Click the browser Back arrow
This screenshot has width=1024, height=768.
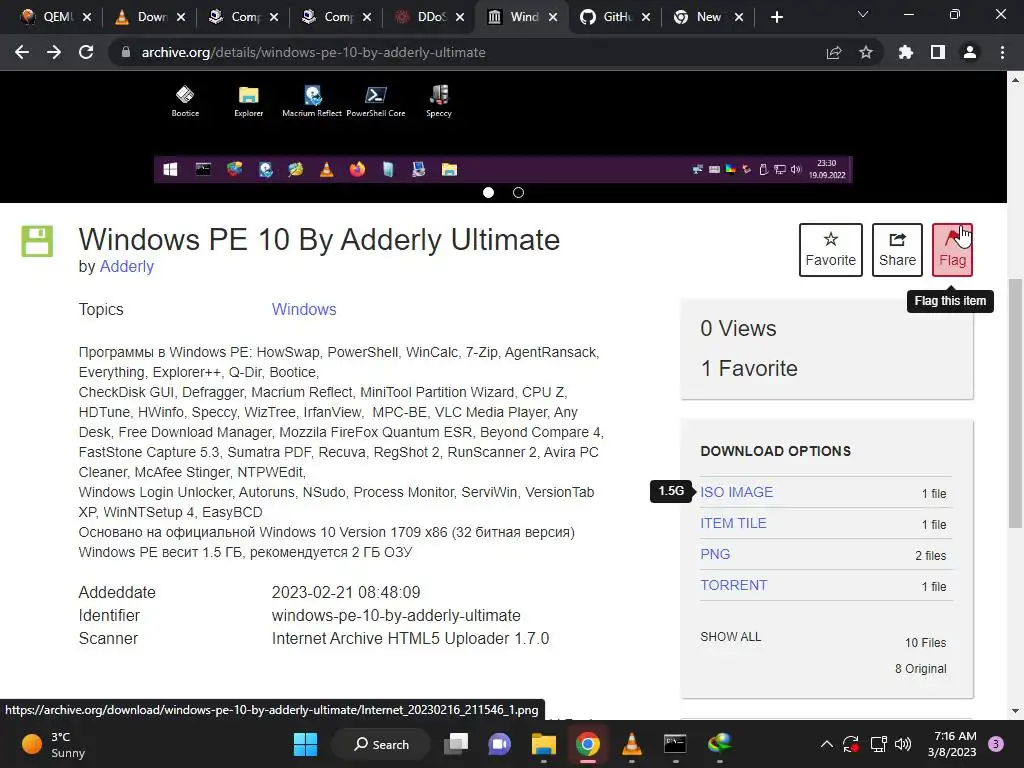(22, 52)
